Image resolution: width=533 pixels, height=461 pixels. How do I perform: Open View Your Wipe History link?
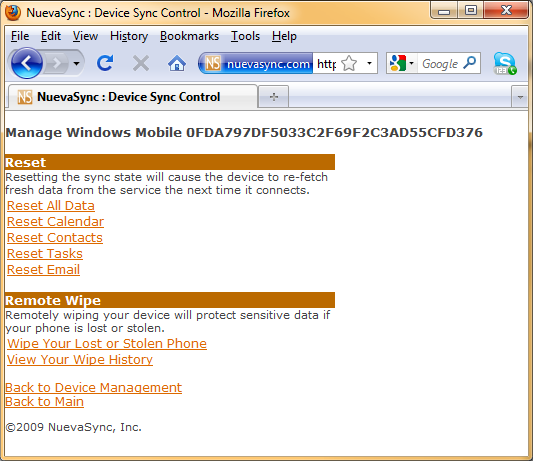pos(80,360)
